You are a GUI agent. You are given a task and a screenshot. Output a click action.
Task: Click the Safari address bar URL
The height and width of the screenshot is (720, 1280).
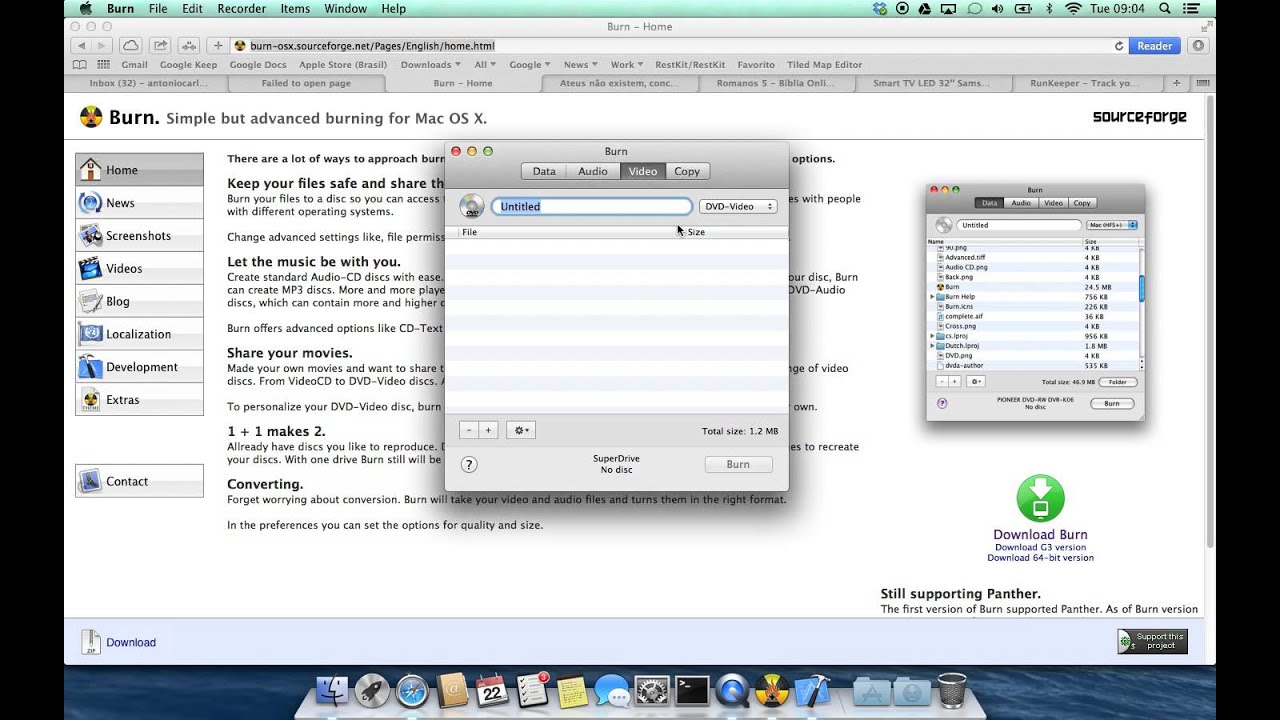(x=372, y=46)
